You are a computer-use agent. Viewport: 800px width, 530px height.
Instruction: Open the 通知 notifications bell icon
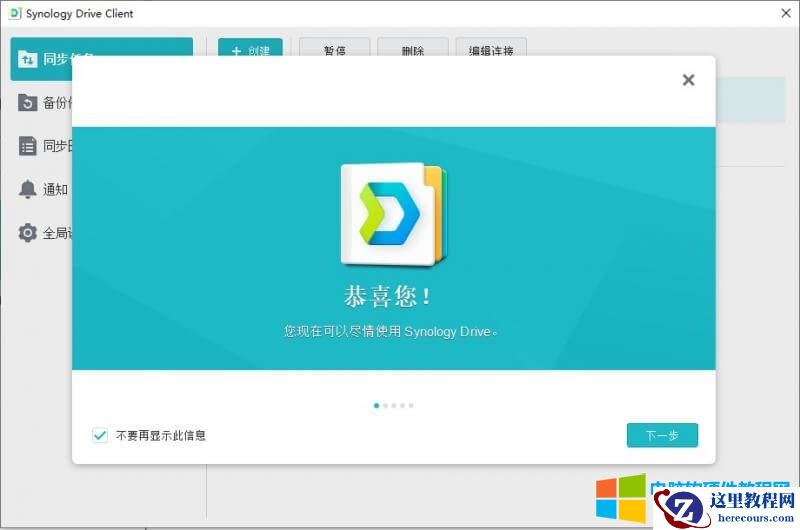(x=28, y=189)
